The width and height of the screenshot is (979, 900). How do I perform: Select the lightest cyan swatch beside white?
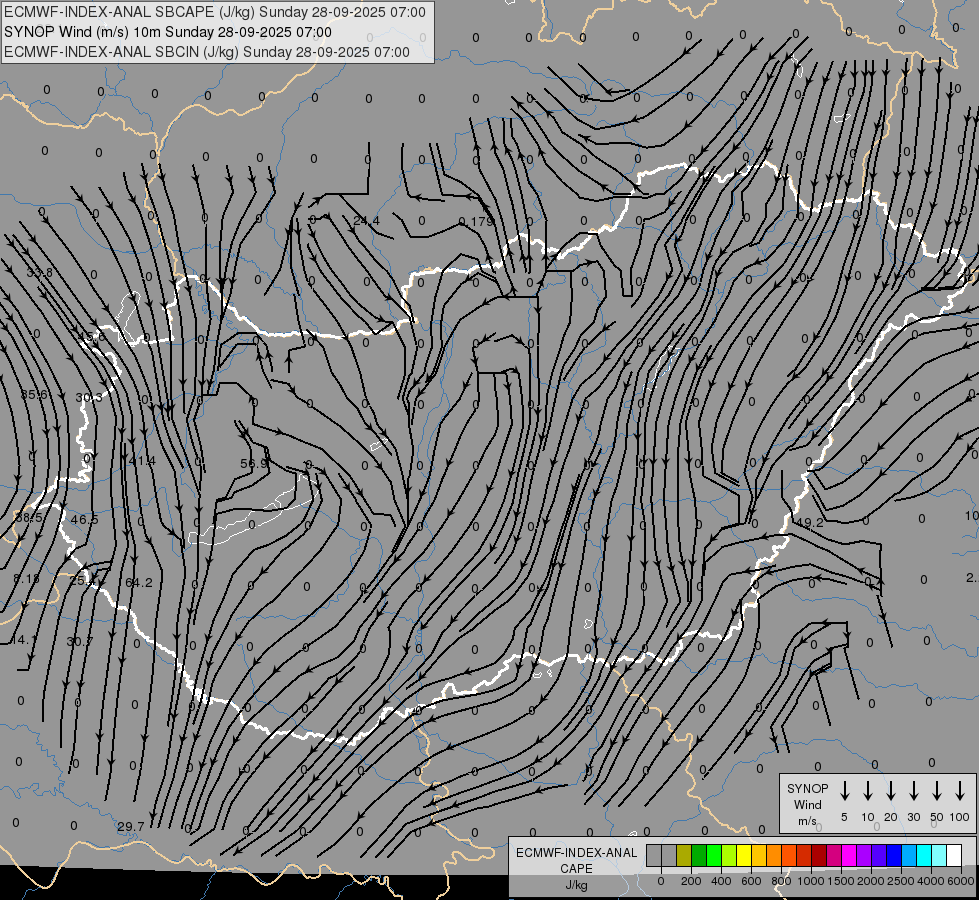pos(939,855)
